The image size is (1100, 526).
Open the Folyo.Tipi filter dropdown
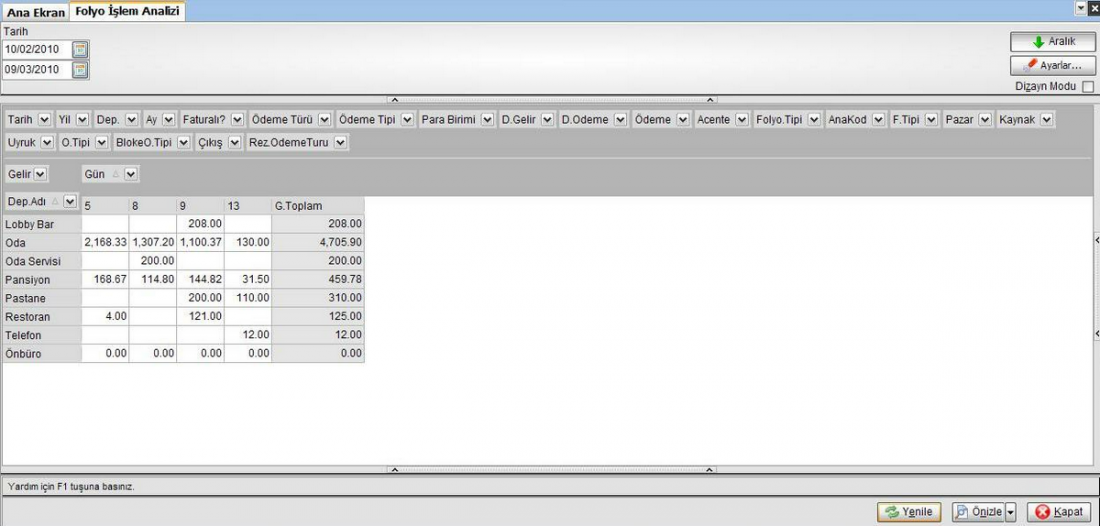coord(814,120)
